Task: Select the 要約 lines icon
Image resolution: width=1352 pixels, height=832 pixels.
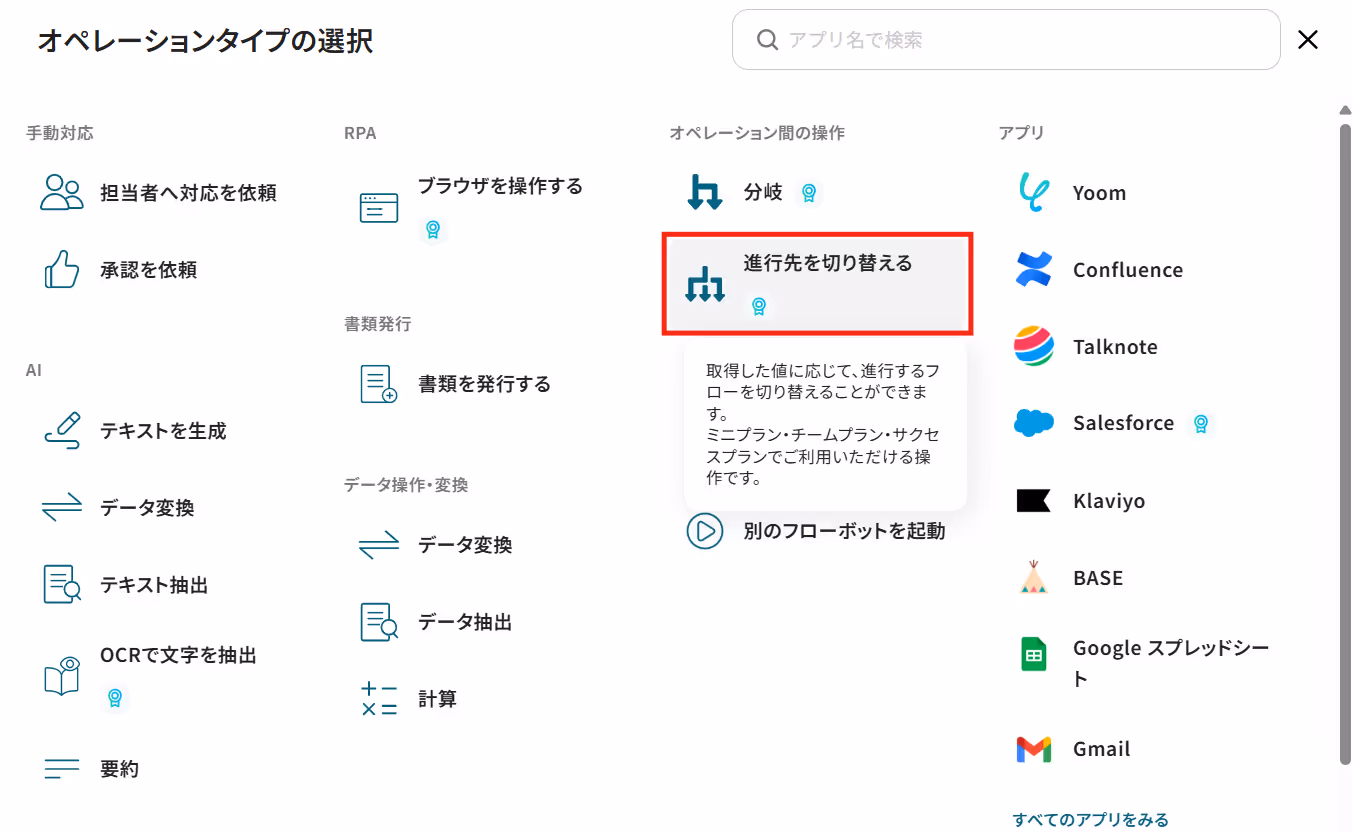Action: click(x=62, y=768)
